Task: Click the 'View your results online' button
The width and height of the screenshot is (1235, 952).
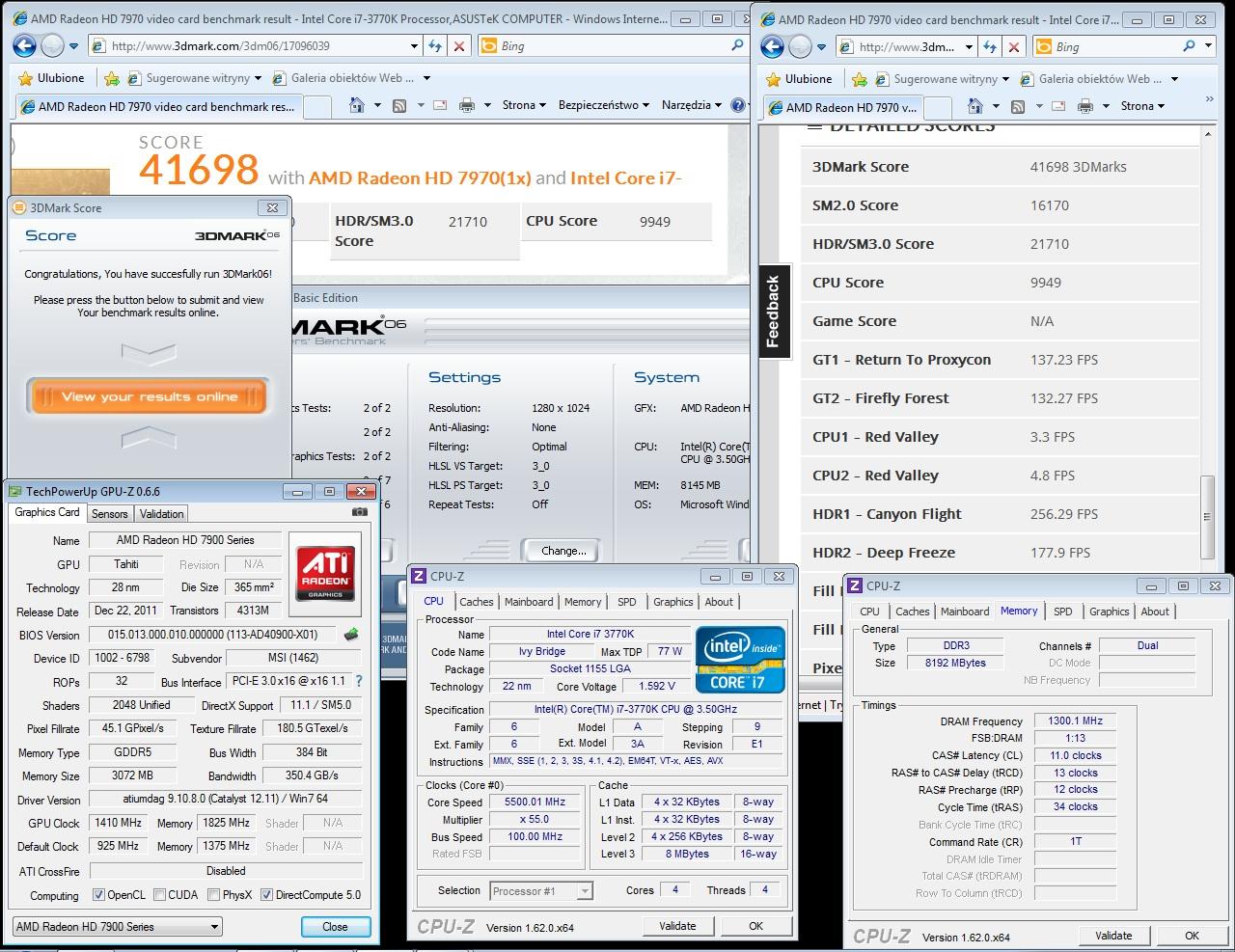Action: [x=150, y=396]
